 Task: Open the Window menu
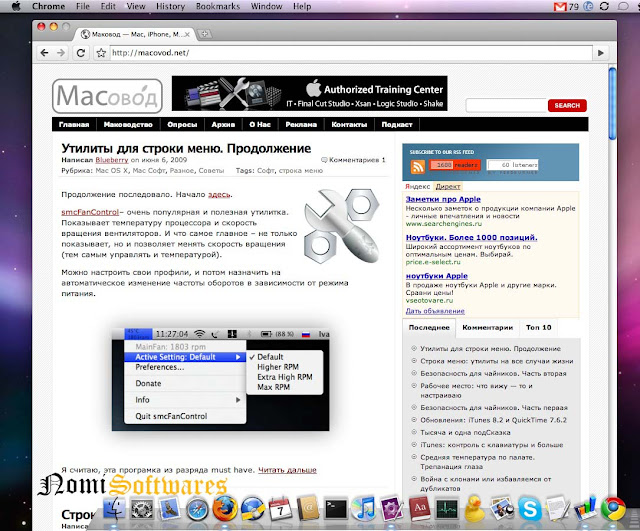(x=266, y=6)
